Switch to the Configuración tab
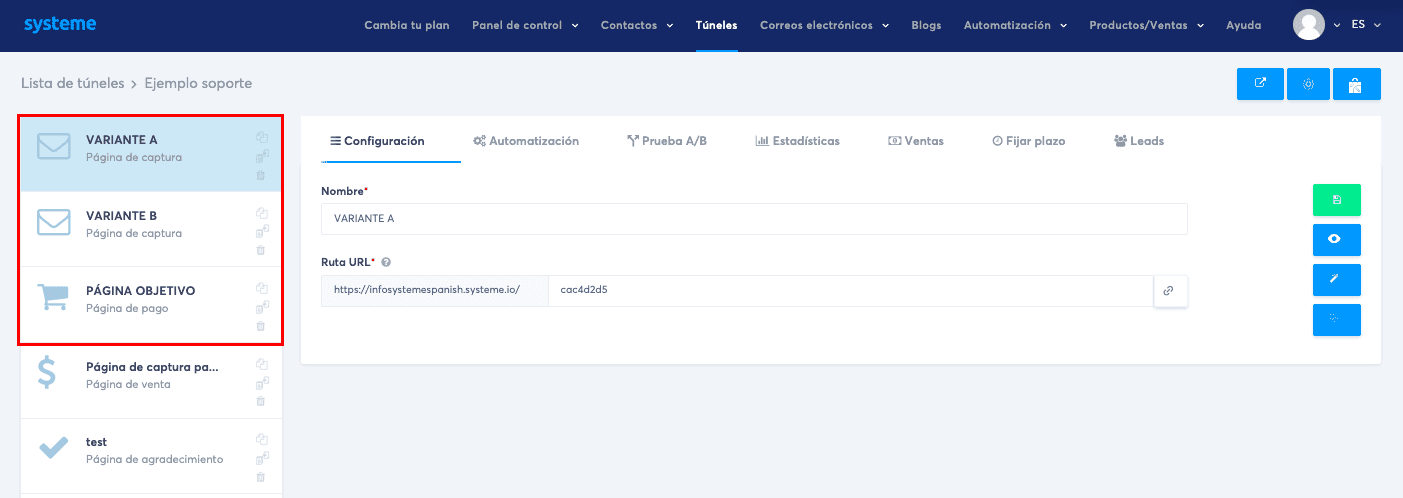Screen dimensions: 1403x498 click(x=377, y=141)
